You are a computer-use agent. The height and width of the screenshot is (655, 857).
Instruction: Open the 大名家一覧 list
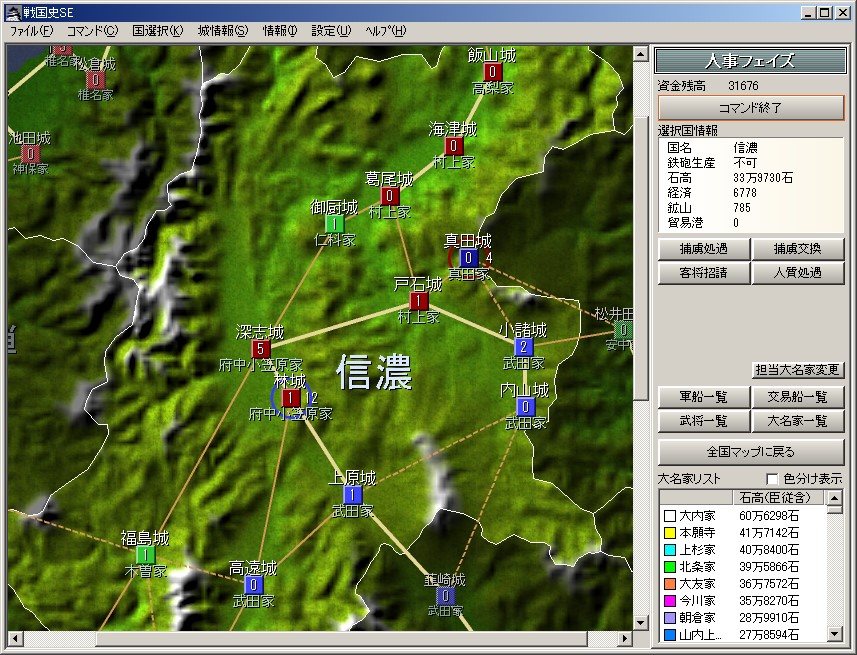[x=798, y=420]
